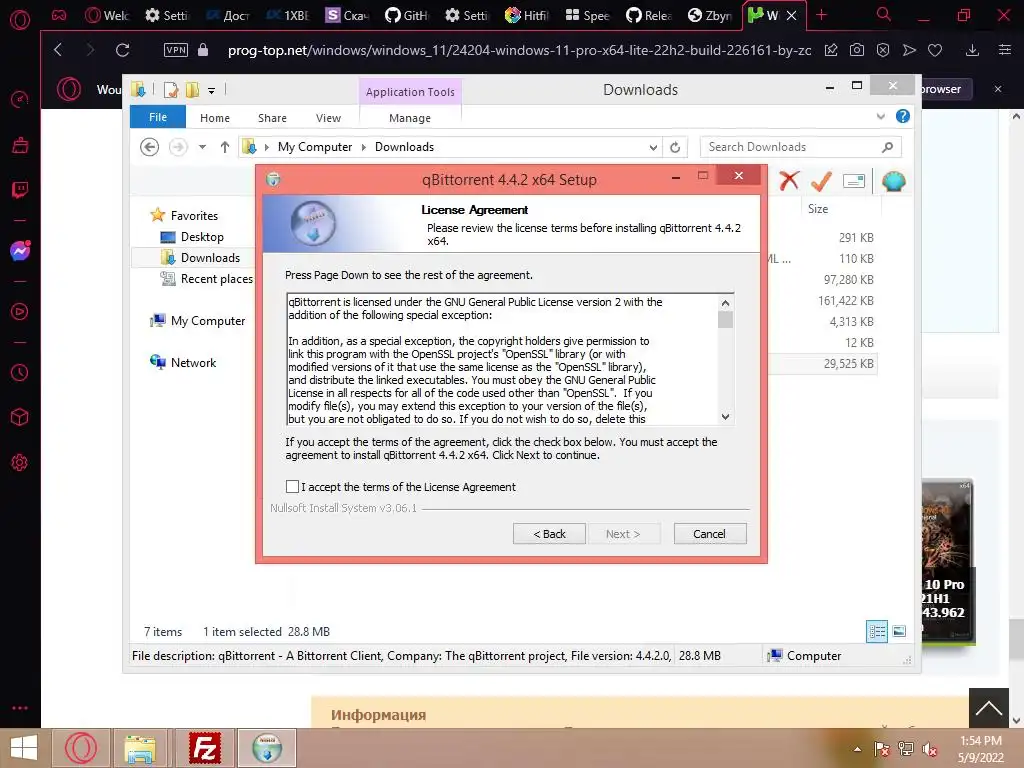This screenshot has width=1024, height=768.
Task: Open the Manage ribbon tab
Action: 409,118
